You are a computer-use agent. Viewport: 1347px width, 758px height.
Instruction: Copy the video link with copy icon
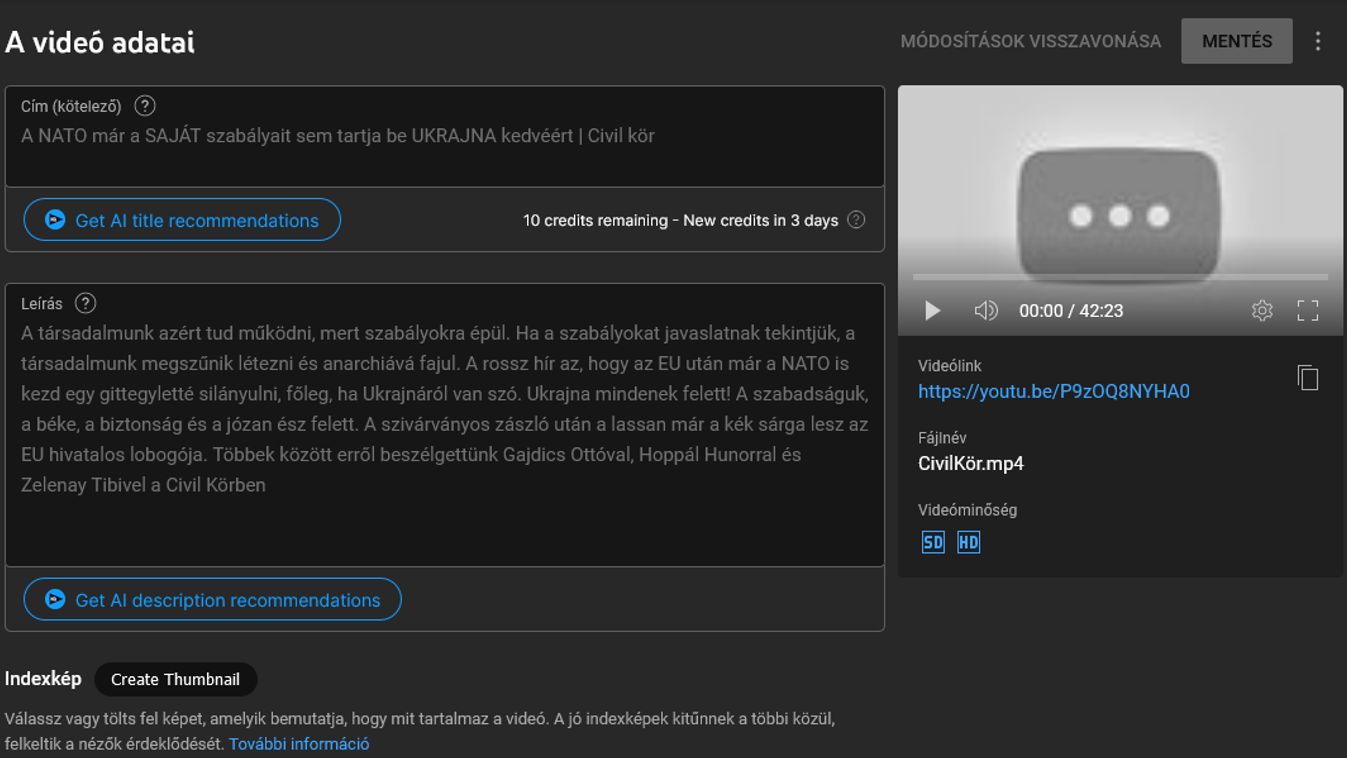1307,377
